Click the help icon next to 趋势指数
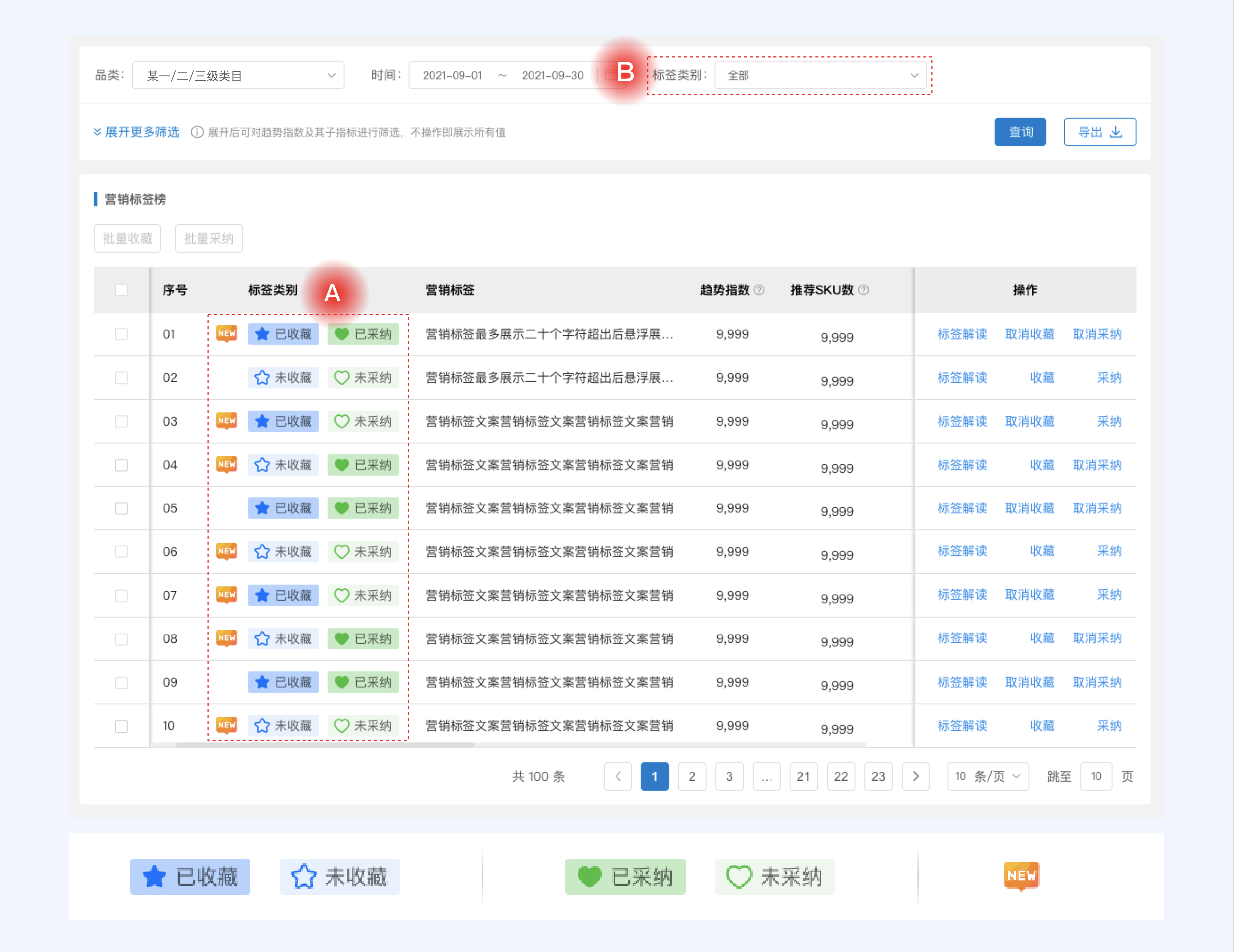 [x=759, y=290]
